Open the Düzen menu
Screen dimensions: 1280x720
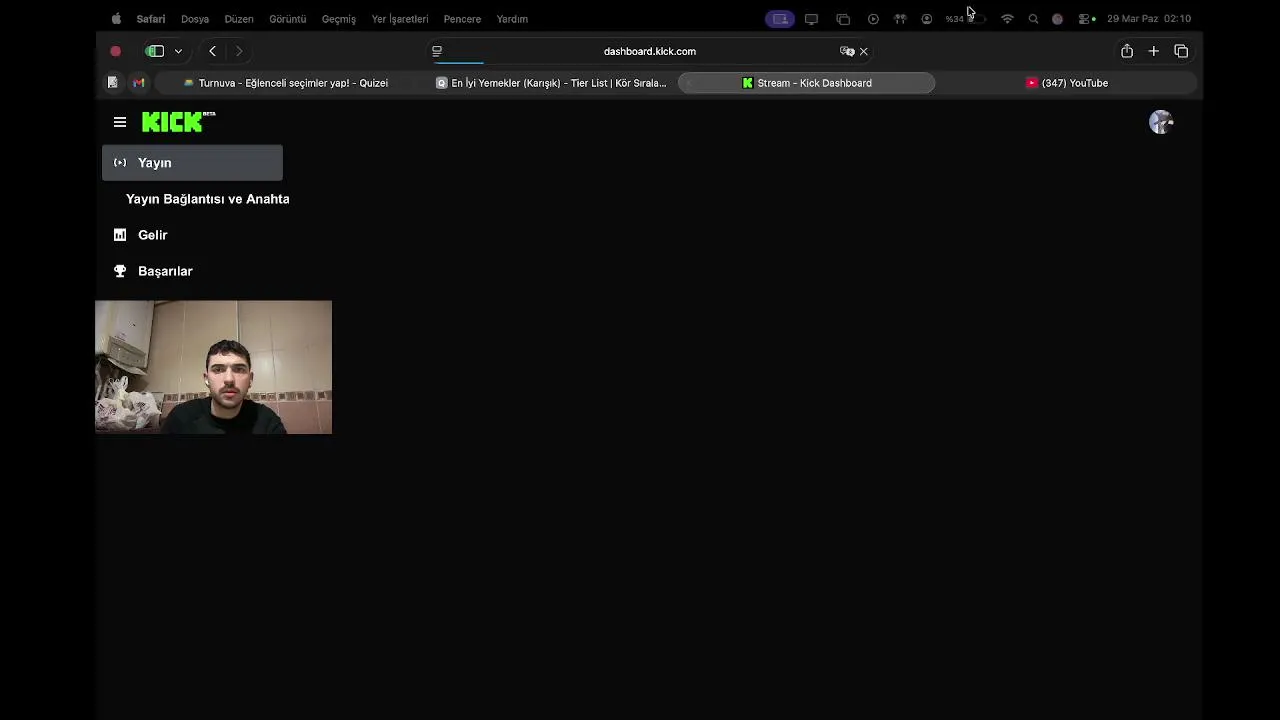pyautogui.click(x=239, y=19)
